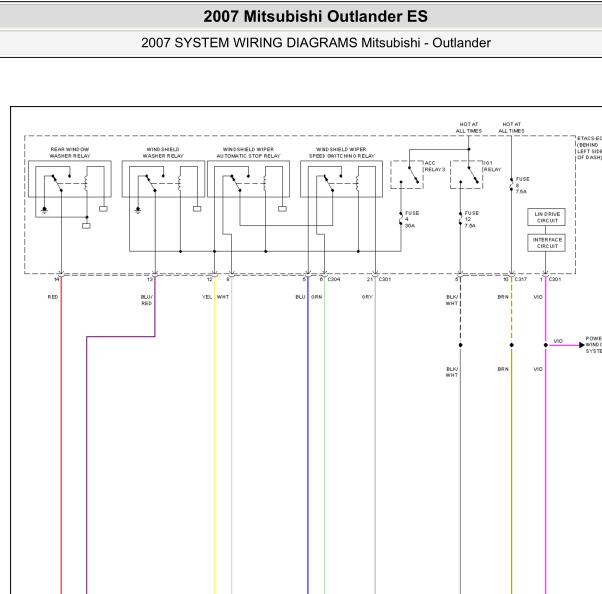
Task: Click the 'LIN DRIVE CIRCUIT' box
Action: (x=546, y=217)
